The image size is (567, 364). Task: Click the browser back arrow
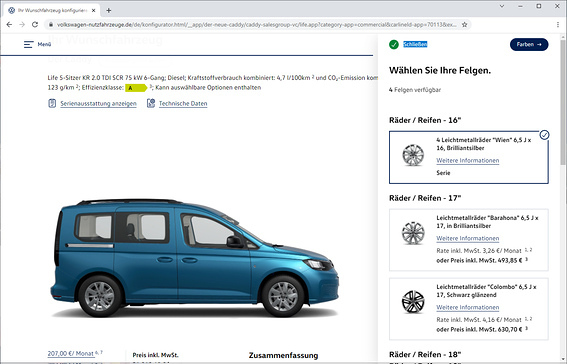[9, 25]
